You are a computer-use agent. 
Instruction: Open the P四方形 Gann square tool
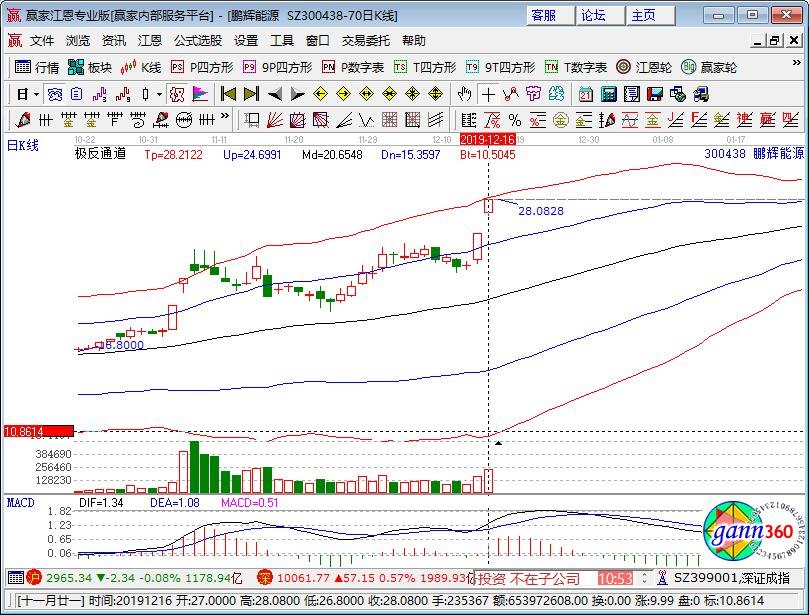[202, 68]
